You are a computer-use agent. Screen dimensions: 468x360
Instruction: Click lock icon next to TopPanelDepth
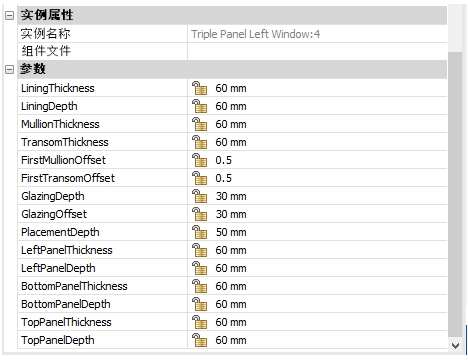click(x=199, y=340)
